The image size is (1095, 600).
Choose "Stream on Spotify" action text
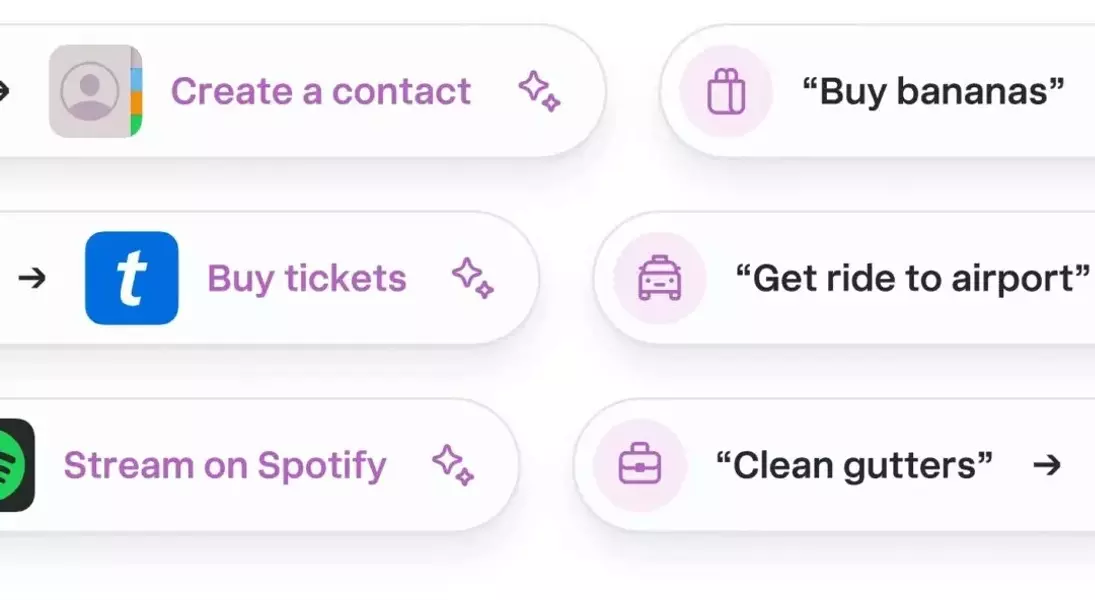coord(225,466)
